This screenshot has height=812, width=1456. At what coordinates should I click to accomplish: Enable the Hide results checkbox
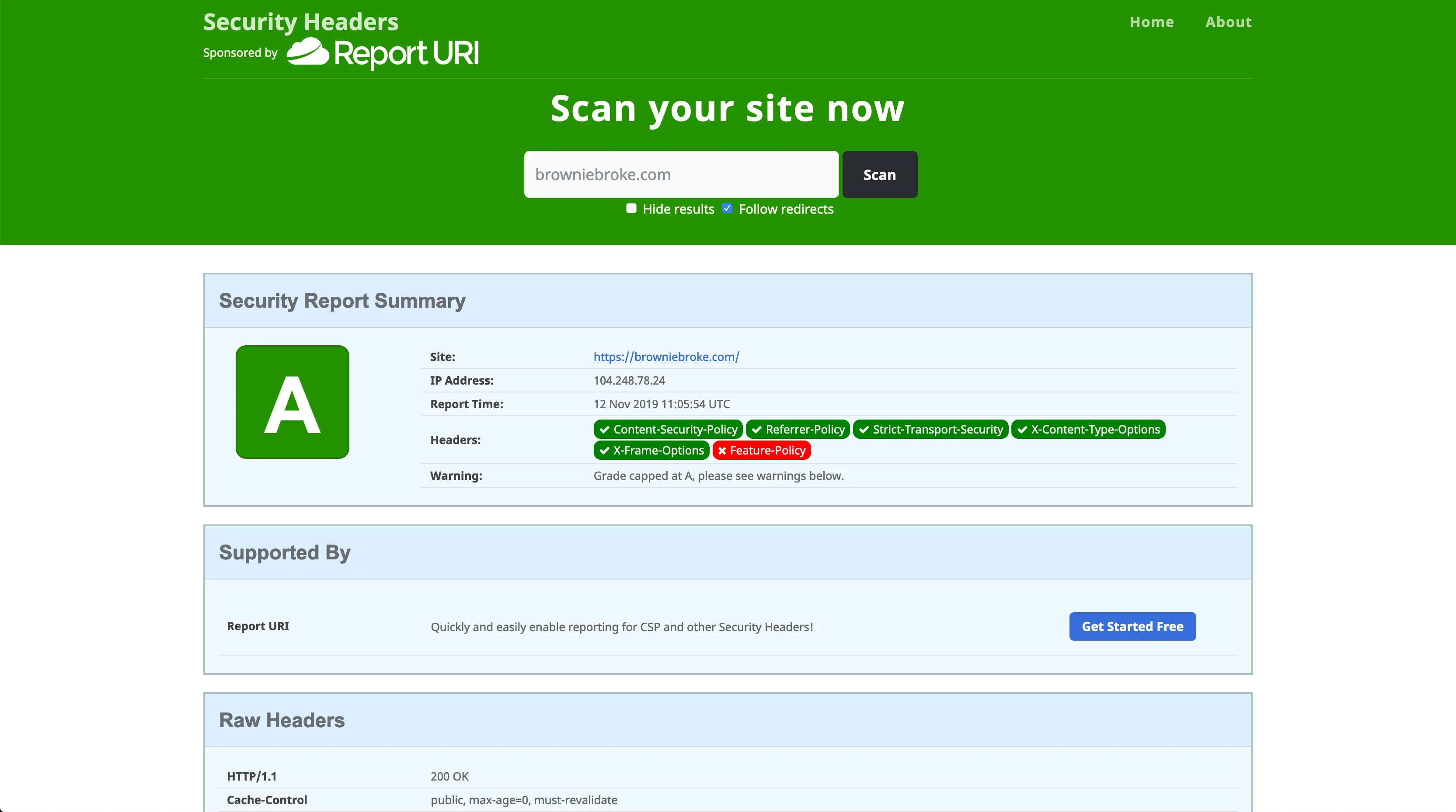[631, 208]
